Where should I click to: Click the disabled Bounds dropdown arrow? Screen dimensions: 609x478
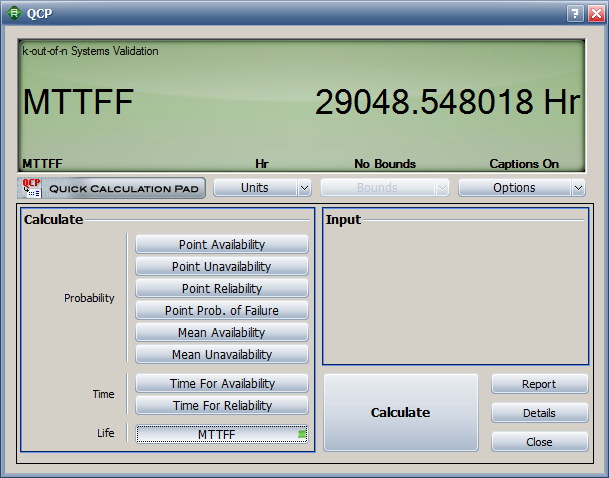(x=442, y=188)
